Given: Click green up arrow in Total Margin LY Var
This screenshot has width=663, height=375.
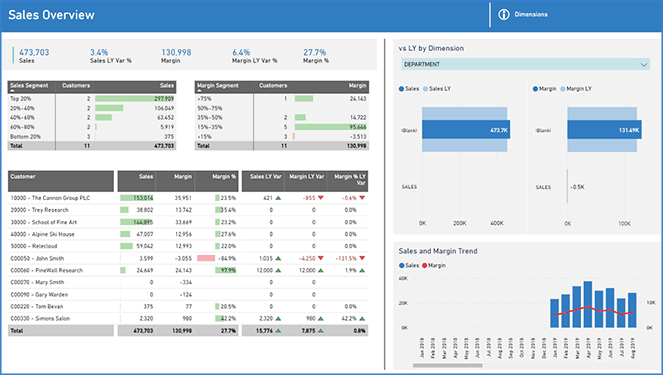Looking at the screenshot, I should coord(321,331).
